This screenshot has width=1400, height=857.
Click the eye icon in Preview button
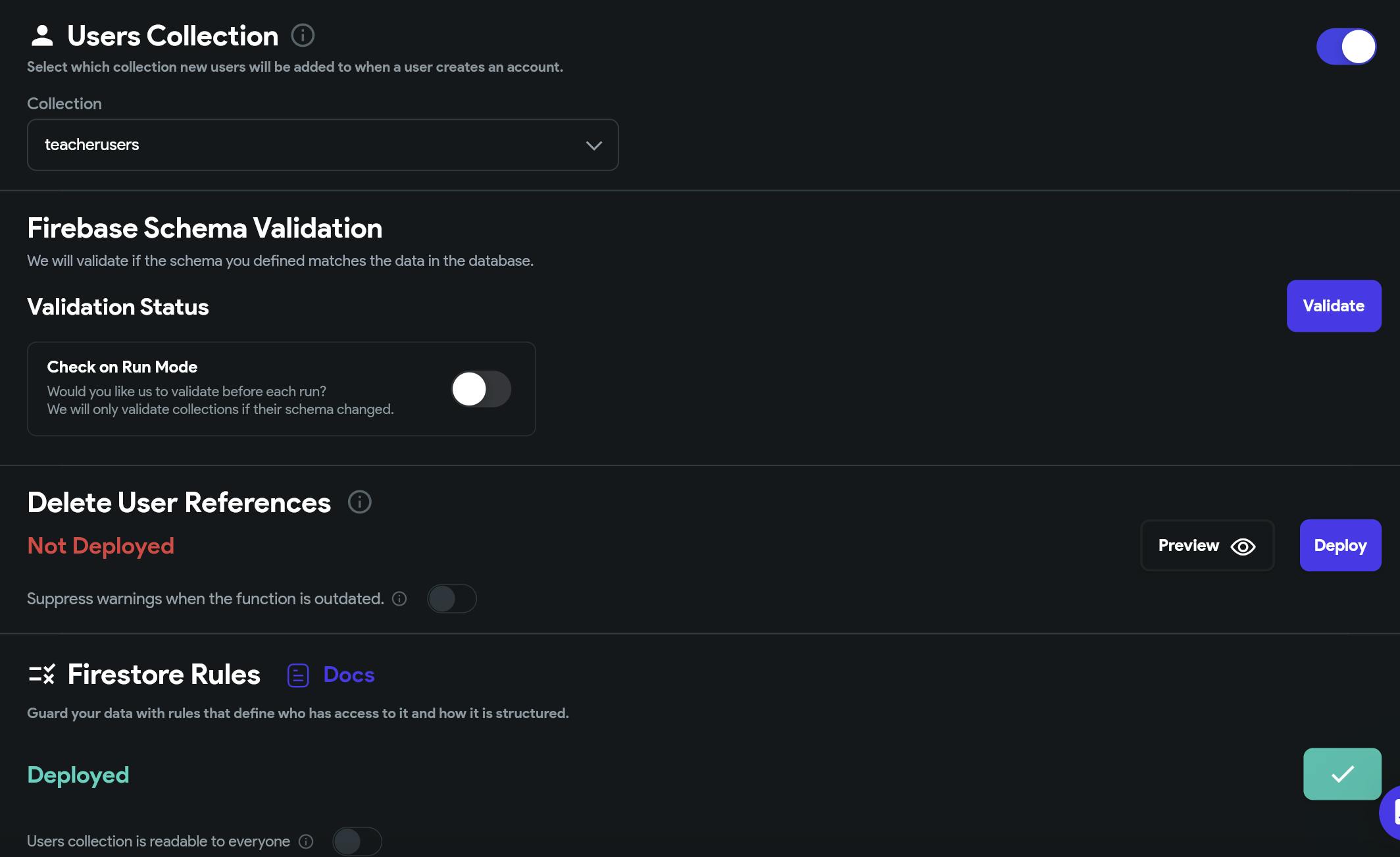point(1243,546)
